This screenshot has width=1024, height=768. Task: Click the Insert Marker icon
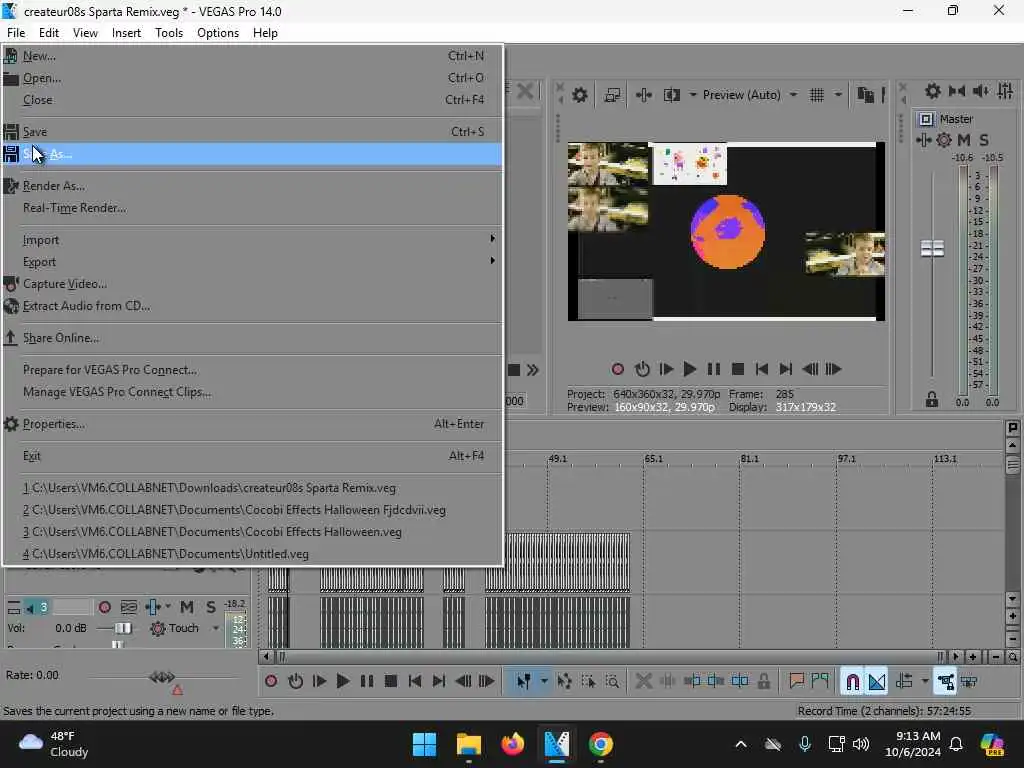(796, 681)
